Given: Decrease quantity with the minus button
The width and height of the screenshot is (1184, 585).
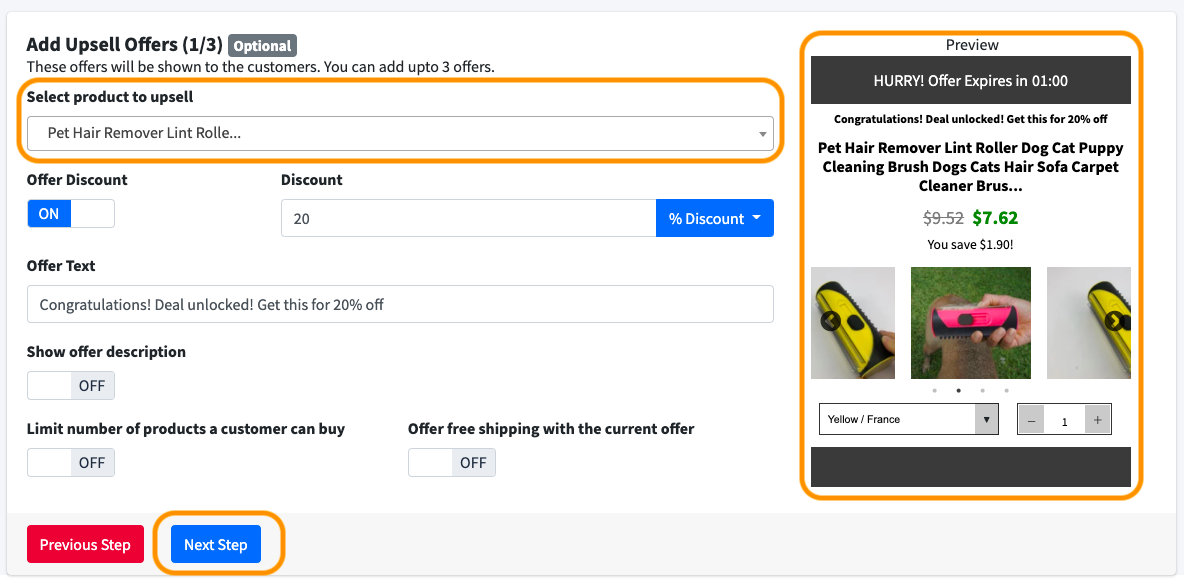Looking at the screenshot, I should pyautogui.click(x=1031, y=420).
